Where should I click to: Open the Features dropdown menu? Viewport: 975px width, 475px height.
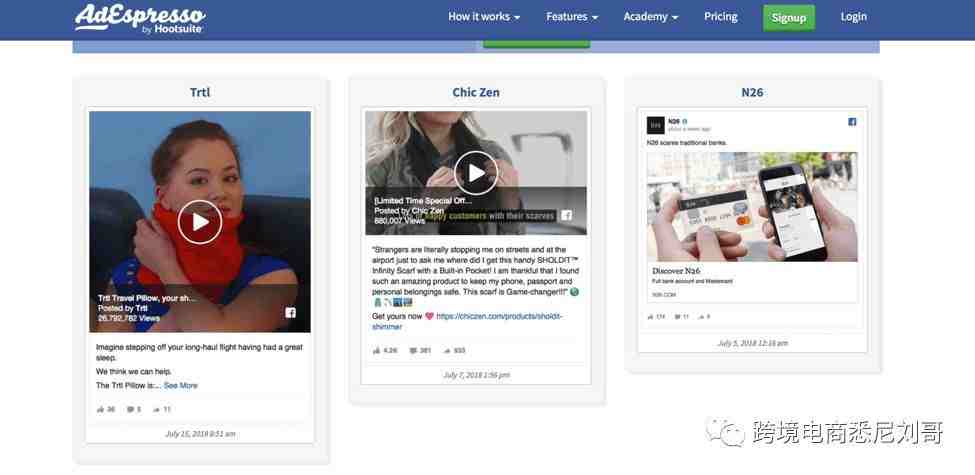point(572,17)
